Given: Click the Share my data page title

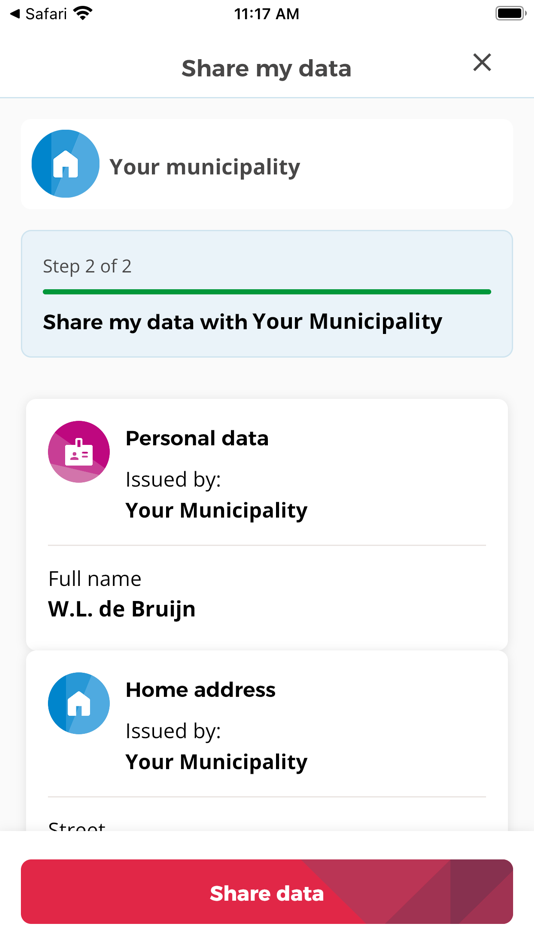Looking at the screenshot, I should tap(267, 68).
